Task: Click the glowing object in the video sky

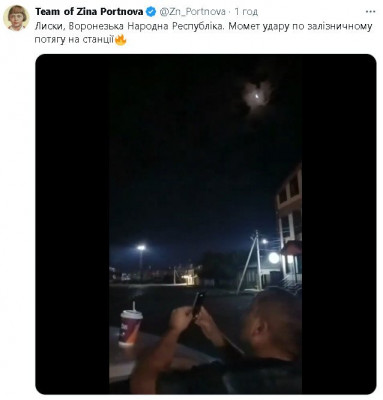Action: (x=257, y=96)
